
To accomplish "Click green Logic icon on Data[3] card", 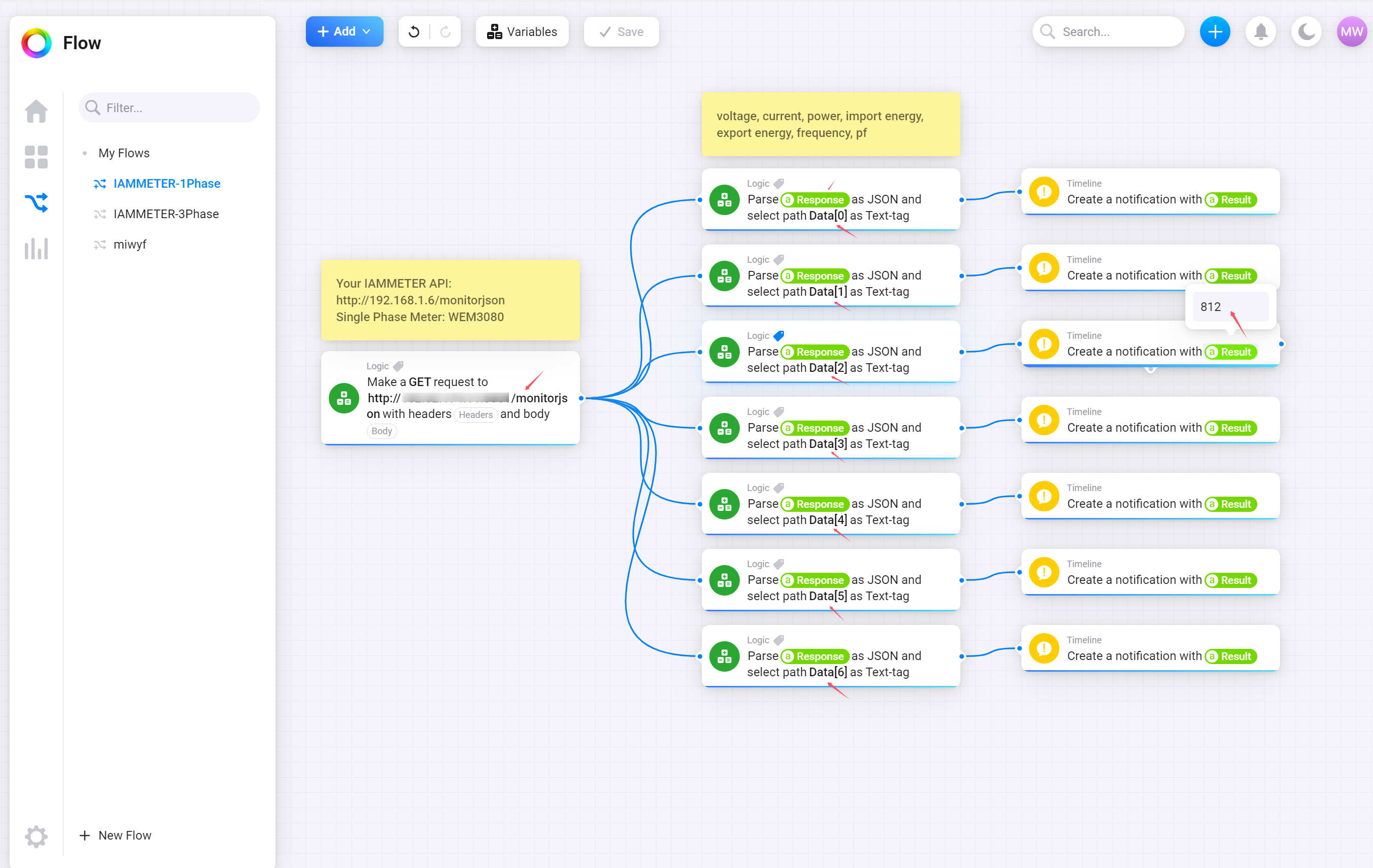I will (x=724, y=428).
